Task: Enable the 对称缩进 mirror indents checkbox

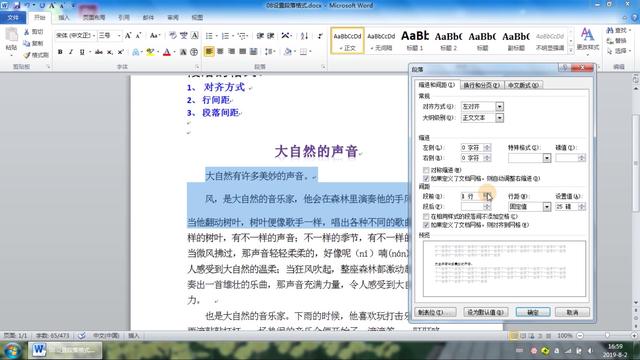Action: point(426,170)
